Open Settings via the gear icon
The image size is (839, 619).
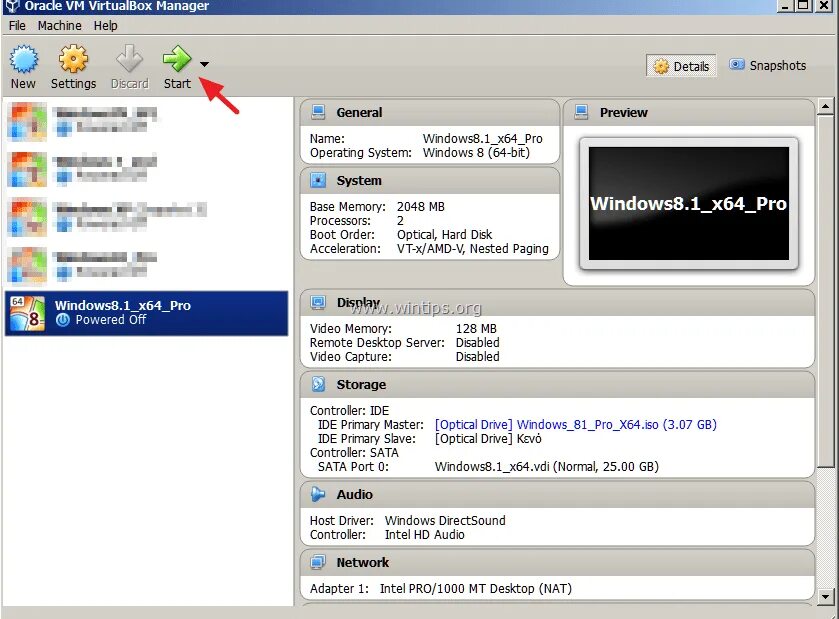(x=73, y=59)
